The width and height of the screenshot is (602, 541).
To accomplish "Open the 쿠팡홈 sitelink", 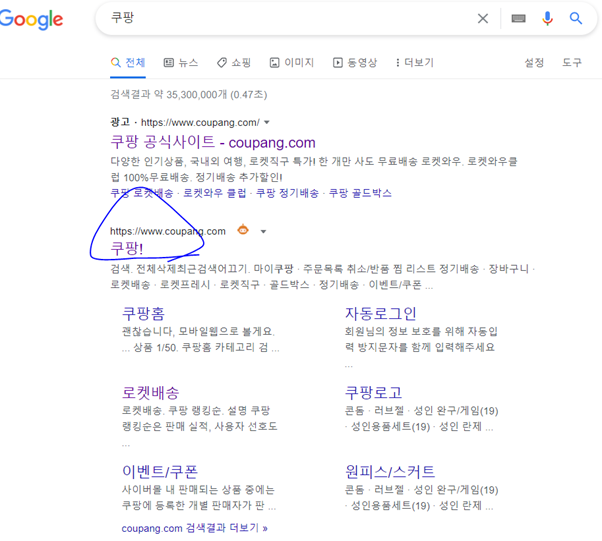I will point(143,314).
